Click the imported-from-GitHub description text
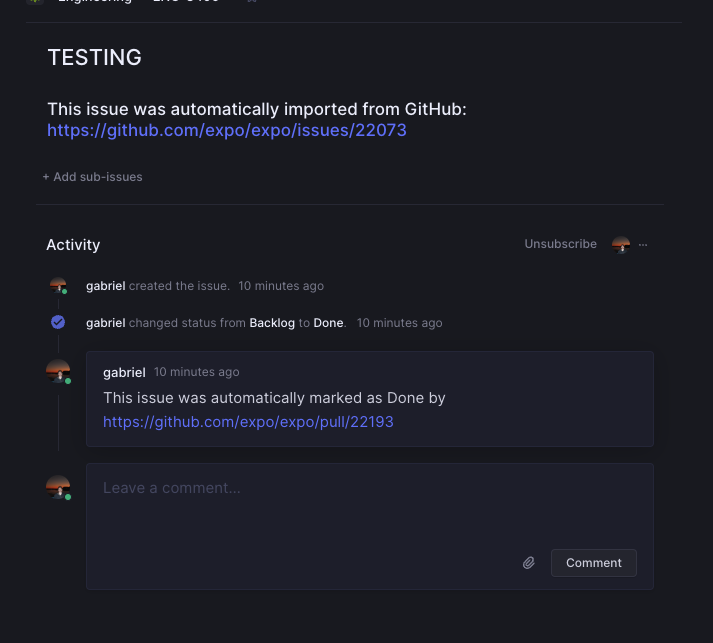 [x=257, y=108]
